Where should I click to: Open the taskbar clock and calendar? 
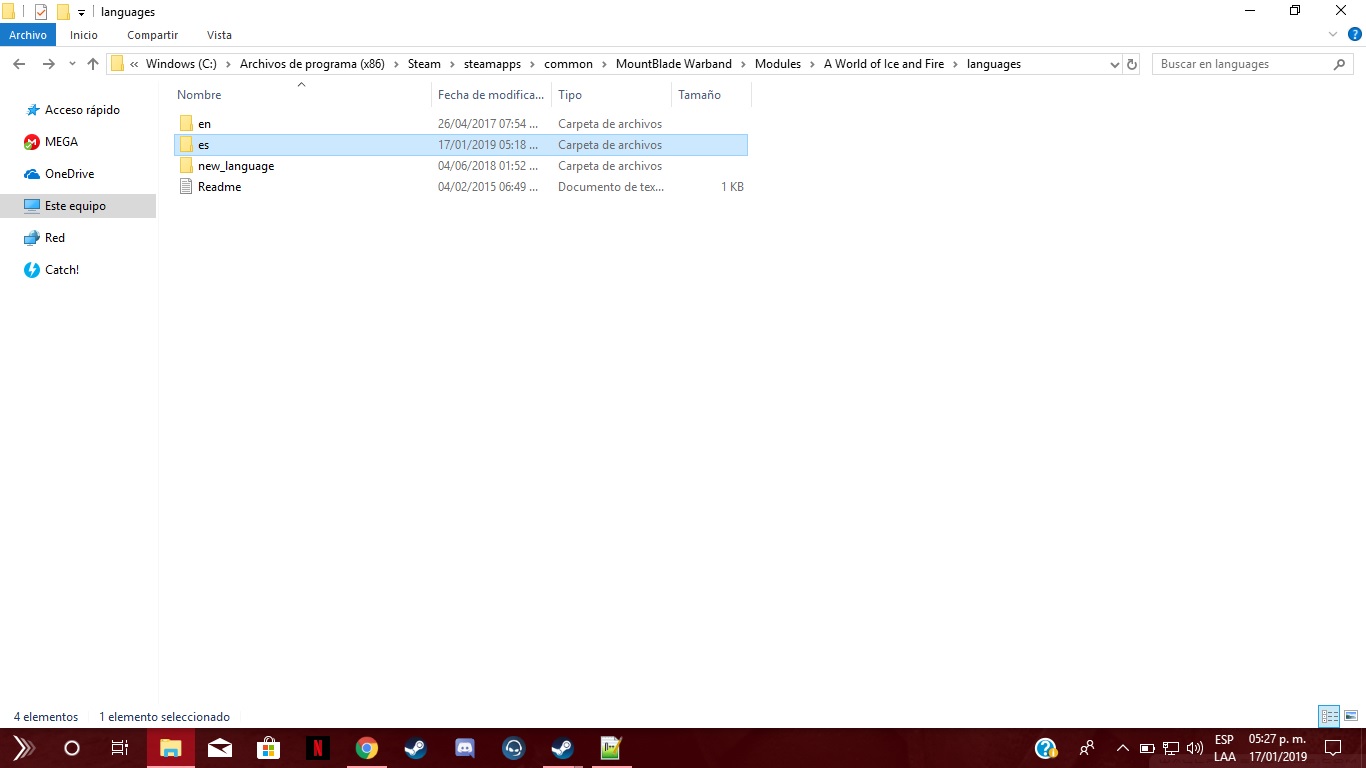[1277, 748]
